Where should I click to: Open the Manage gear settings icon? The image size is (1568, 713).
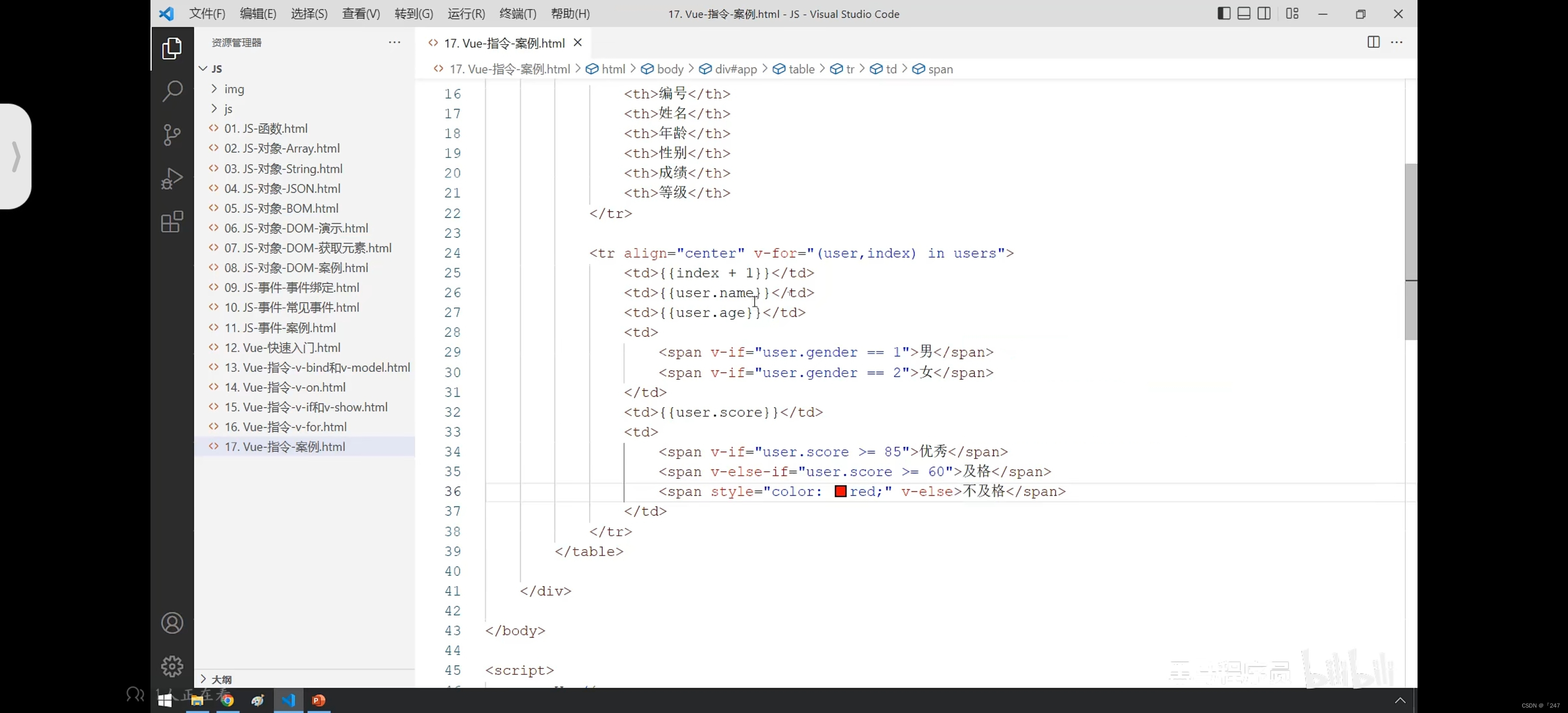[172, 666]
